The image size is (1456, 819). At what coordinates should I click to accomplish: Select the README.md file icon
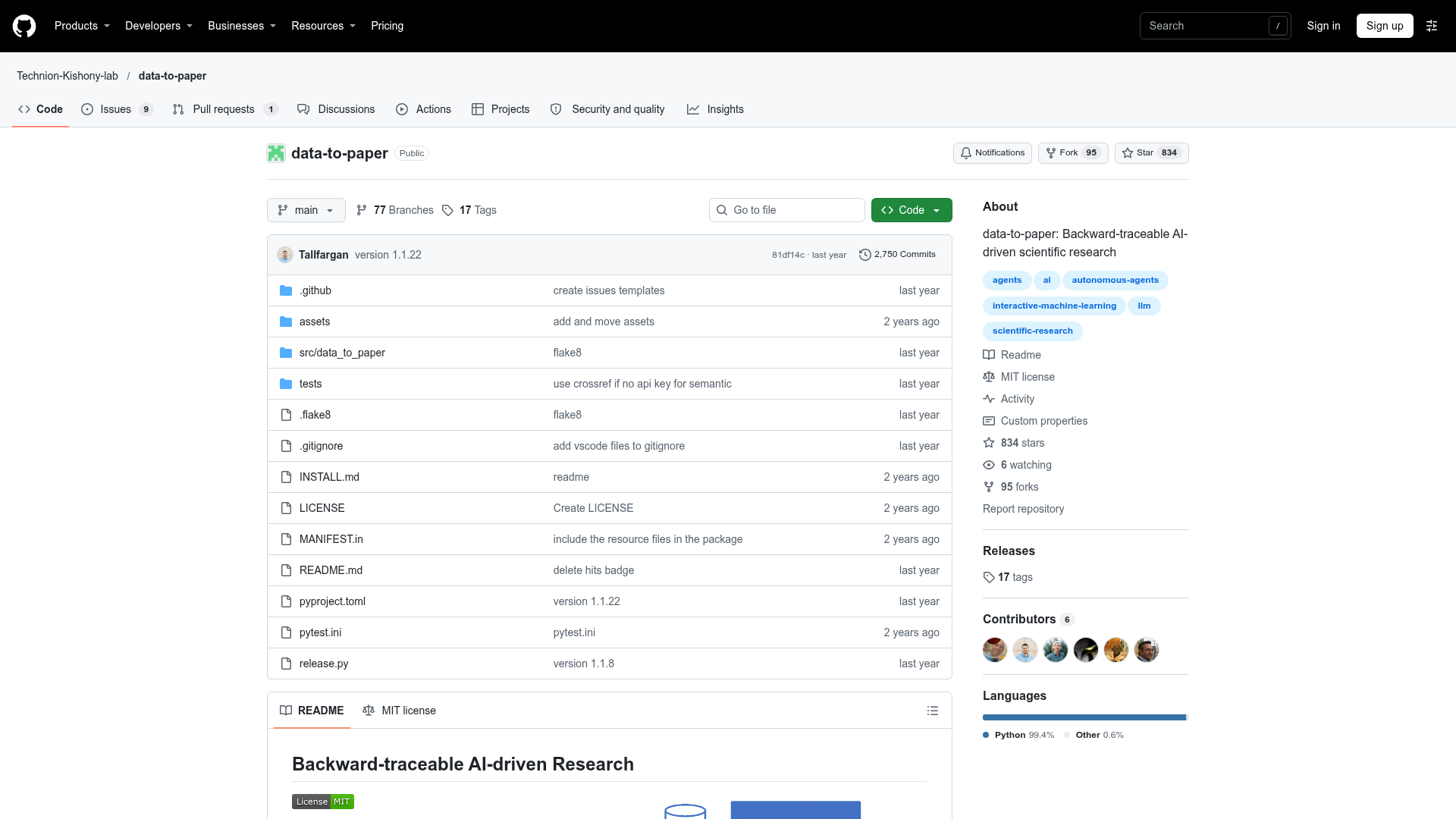(286, 570)
